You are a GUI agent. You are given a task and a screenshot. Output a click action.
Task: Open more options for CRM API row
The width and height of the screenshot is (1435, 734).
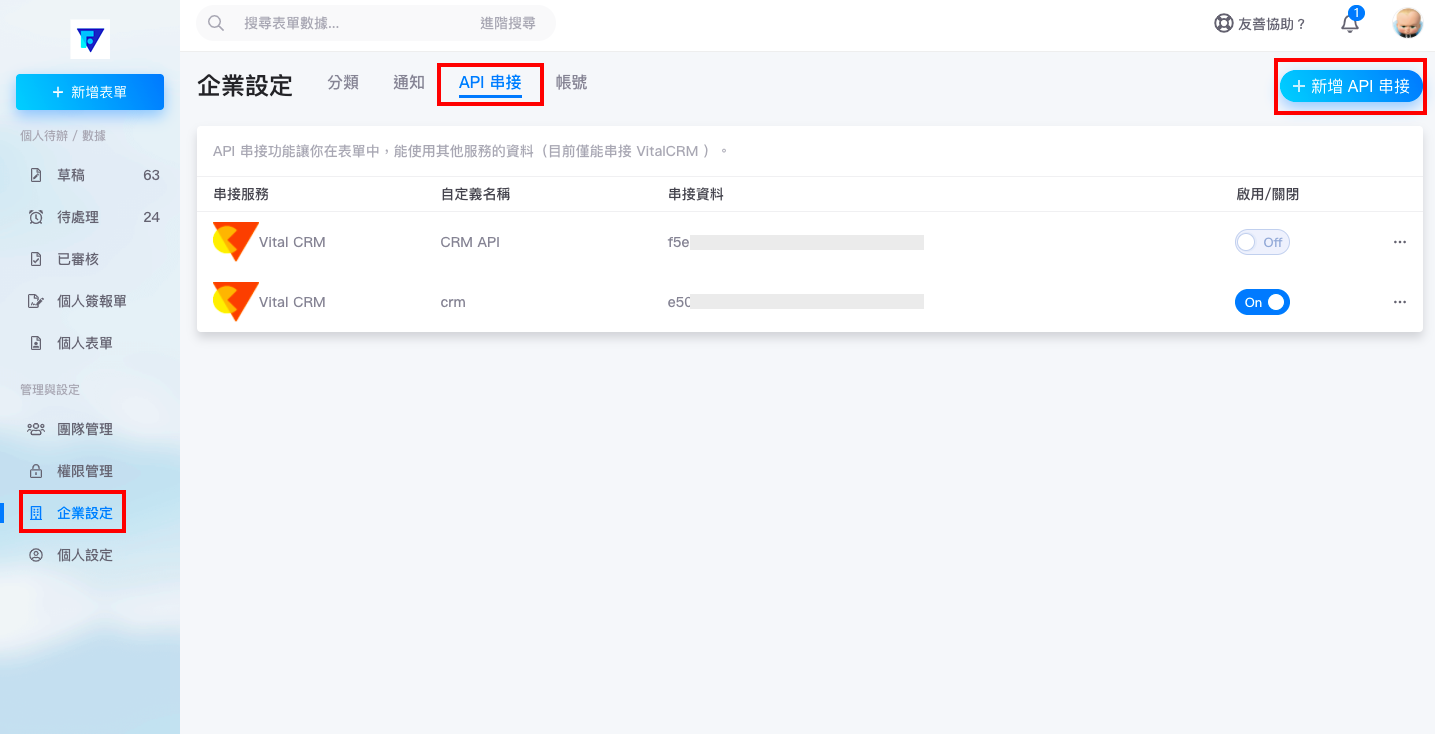[1399, 242]
